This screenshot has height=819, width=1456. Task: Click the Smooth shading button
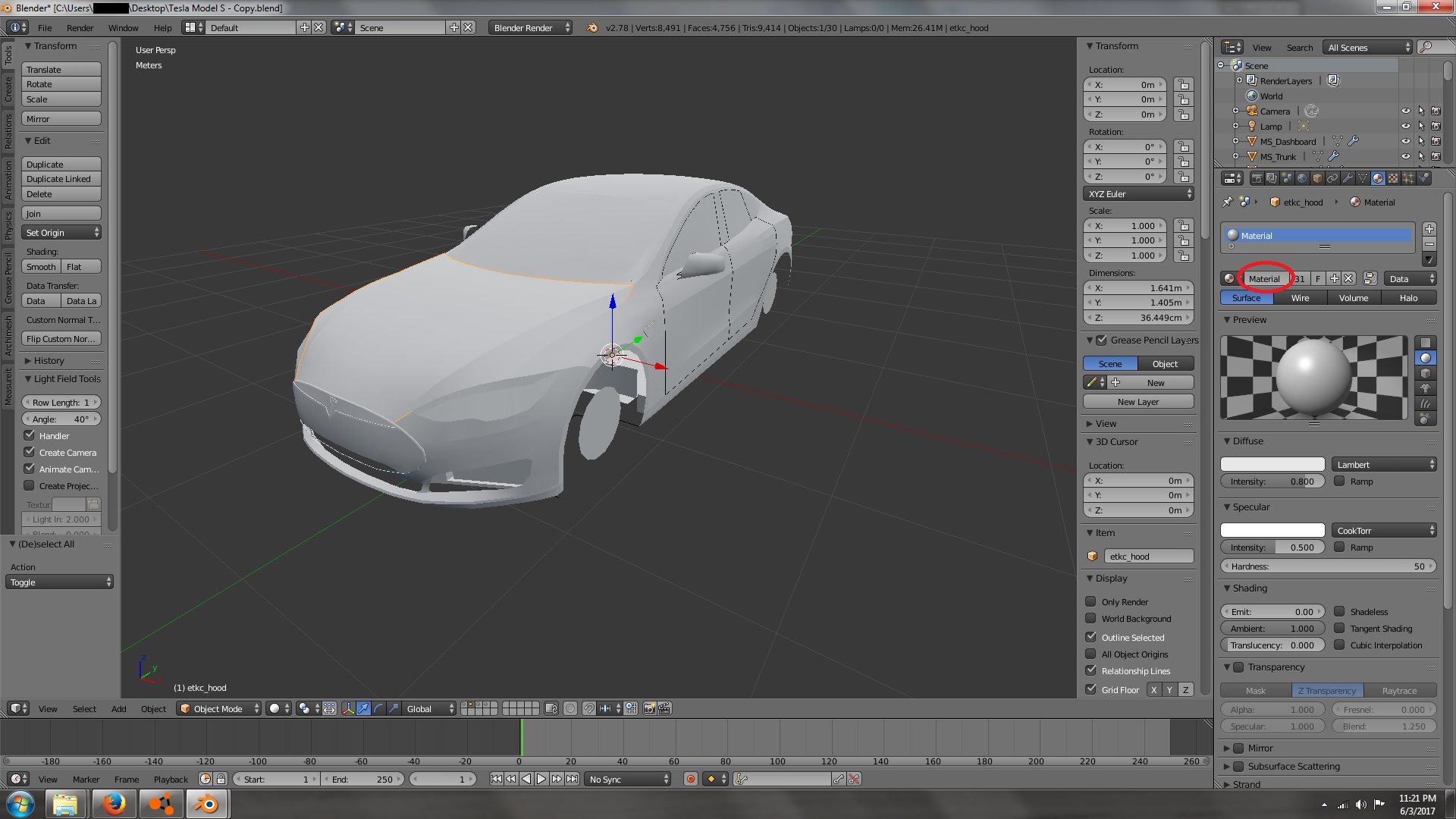[x=41, y=267]
